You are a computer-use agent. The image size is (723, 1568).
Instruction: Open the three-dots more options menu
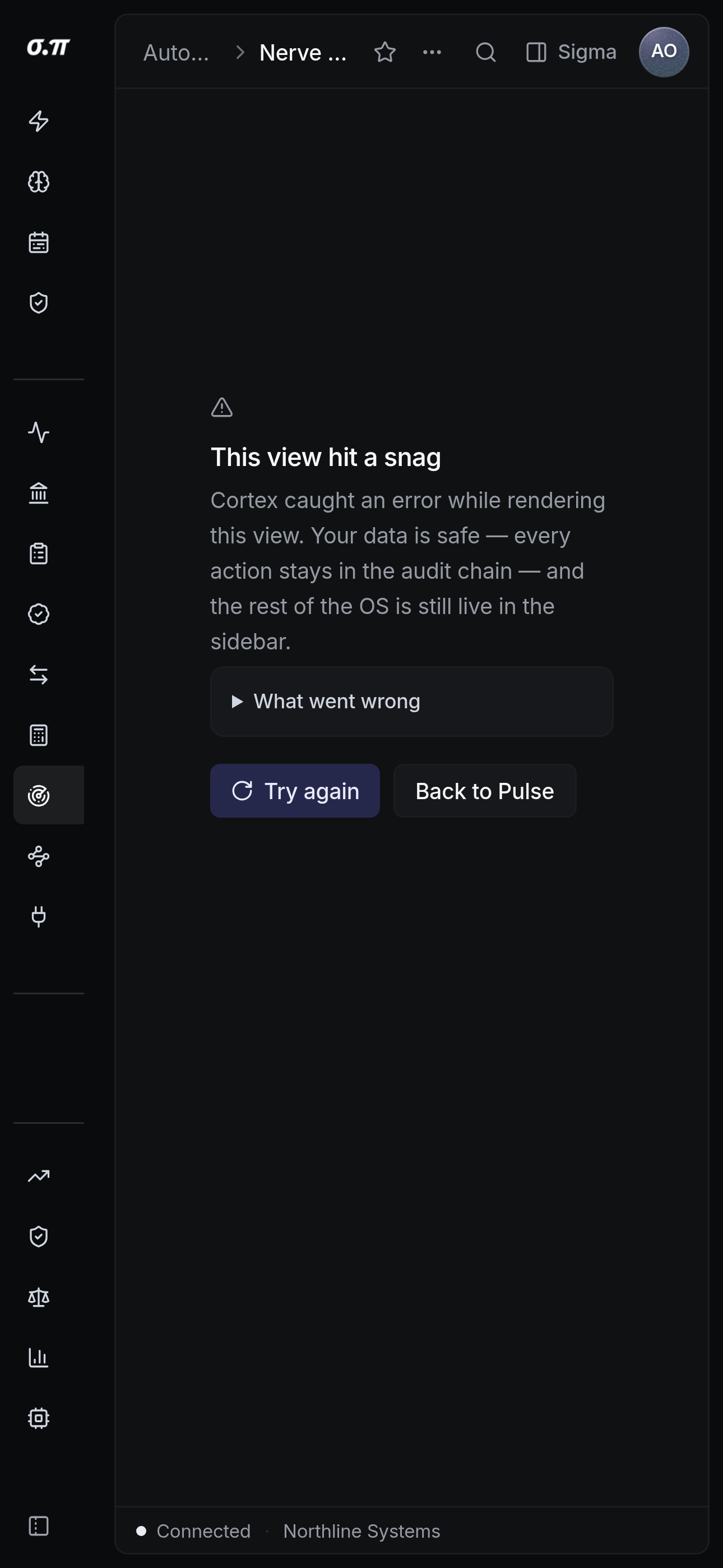[432, 52]
